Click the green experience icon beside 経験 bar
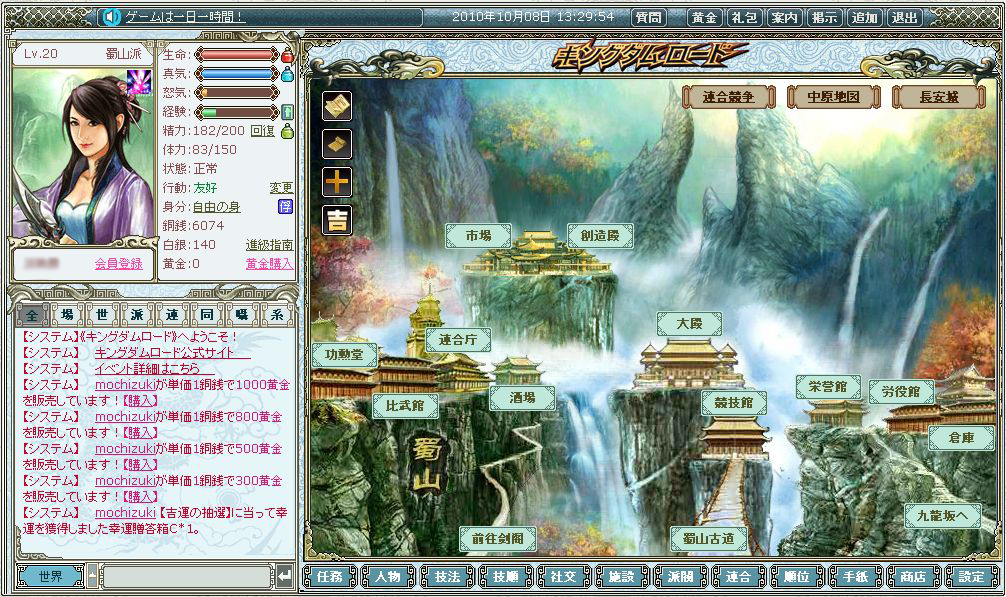Screen dimensions: 1006x597 [x=287, y=112]
